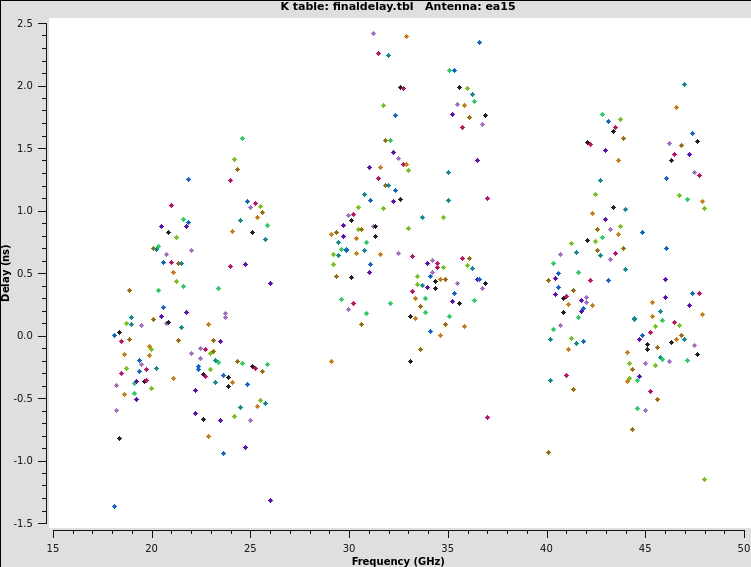Click the orange point at top near 33 GHz

pyautogui.click(x=406, y=36)
